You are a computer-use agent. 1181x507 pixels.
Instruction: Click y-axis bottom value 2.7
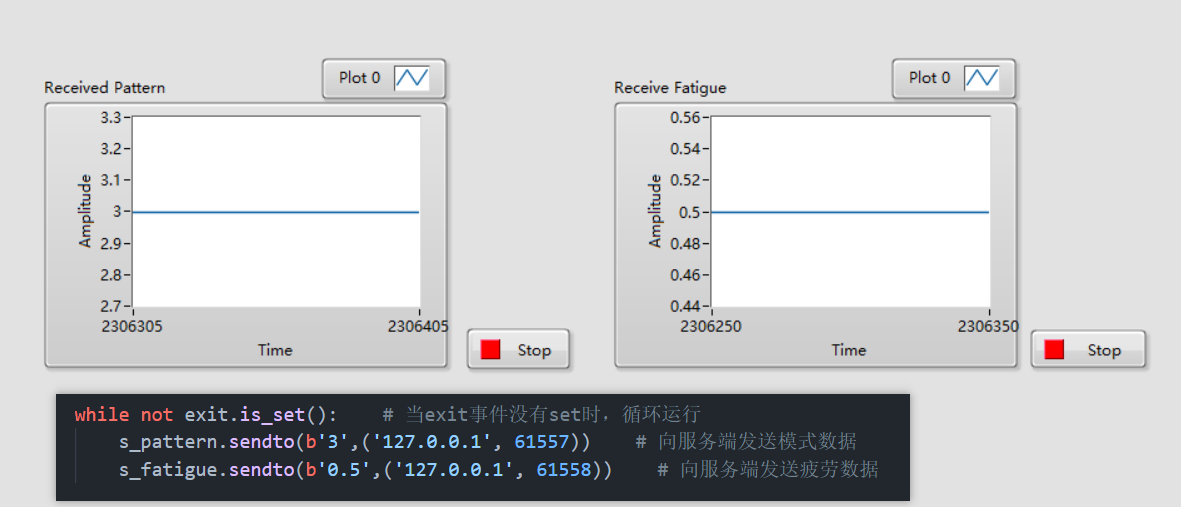click(110, 306)
